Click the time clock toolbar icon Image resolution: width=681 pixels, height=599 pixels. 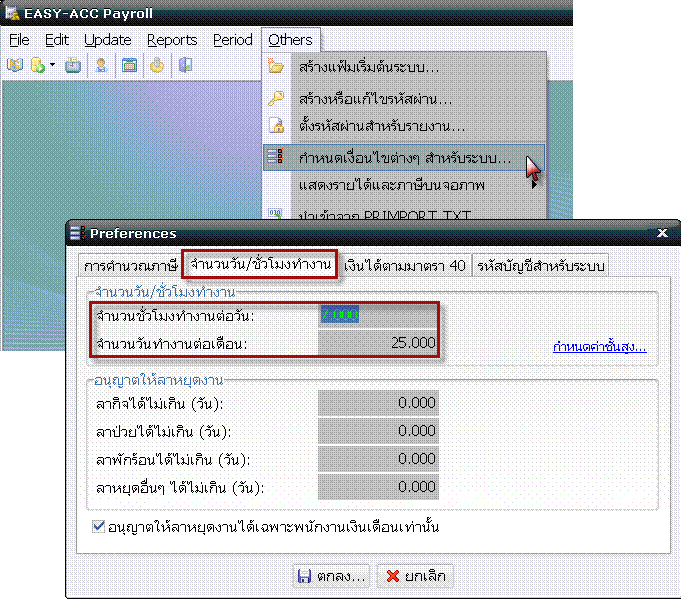pos(73,66)
